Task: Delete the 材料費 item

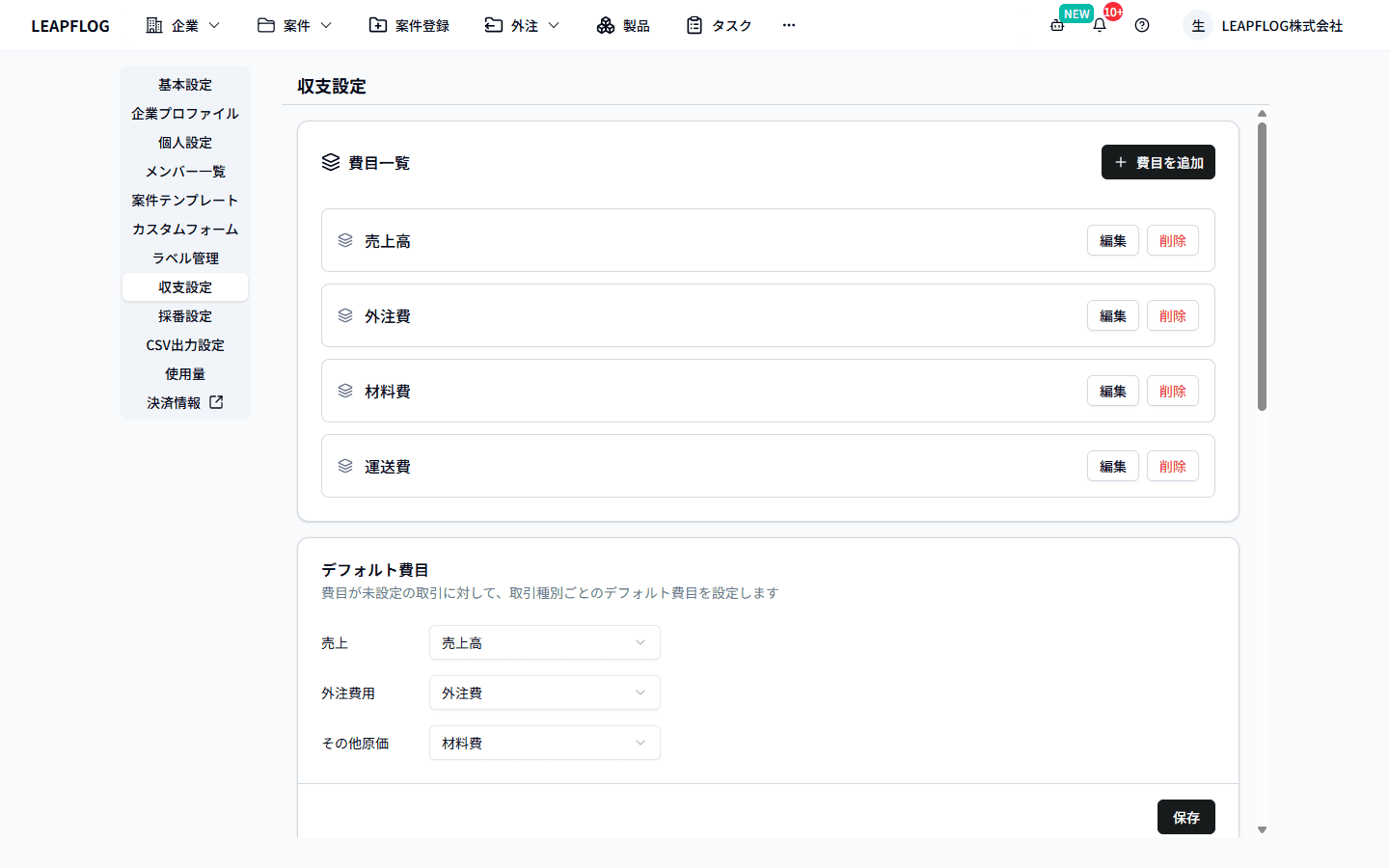Action: [x=1173, y=392]
